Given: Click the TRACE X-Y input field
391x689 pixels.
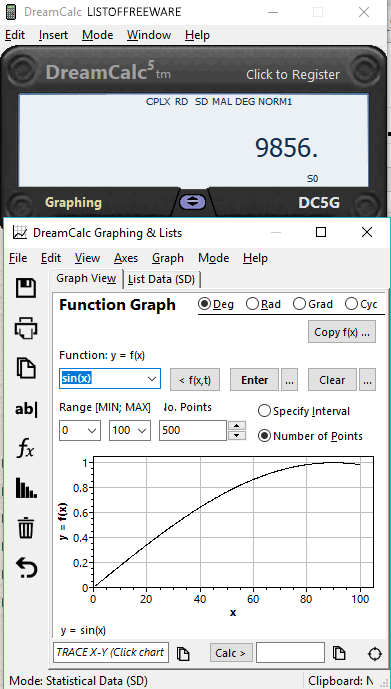Looking at the screenshot, I should tap(111, 652).
